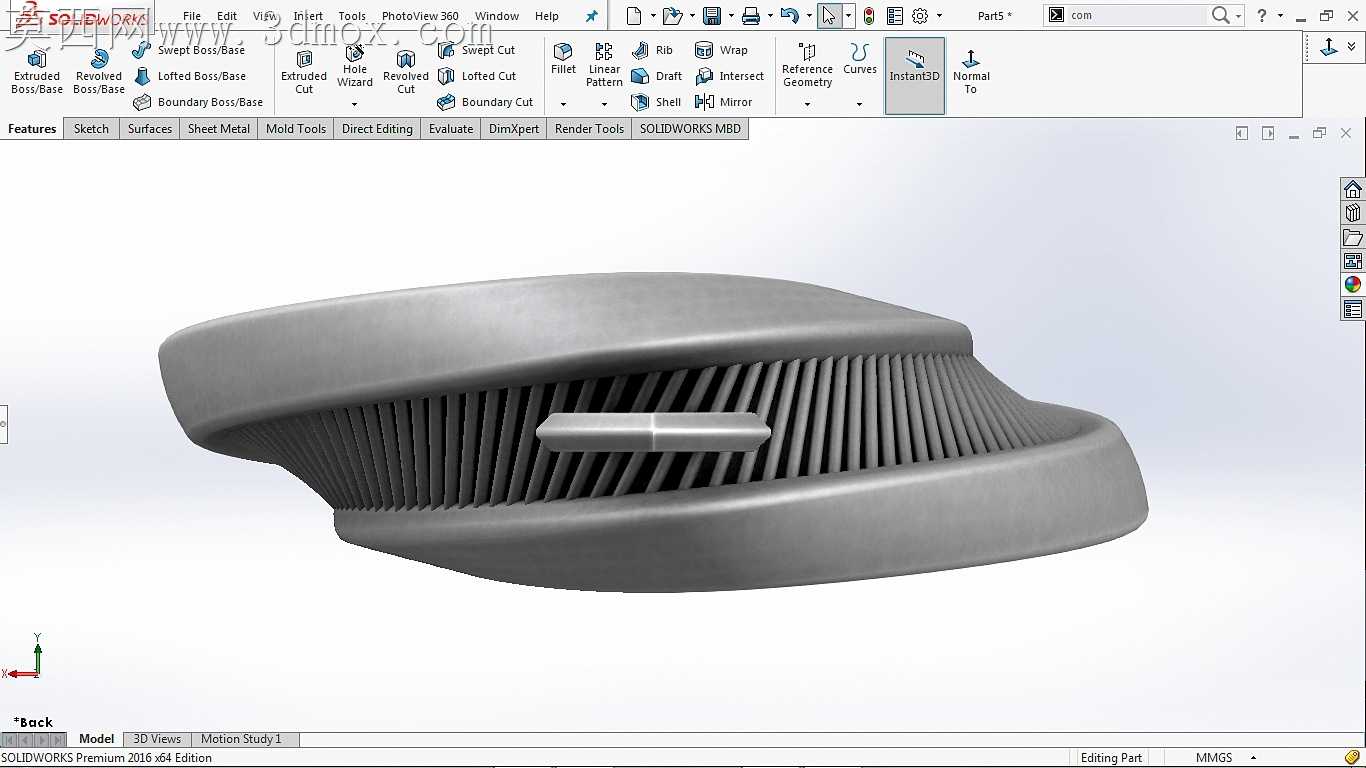Open the File menu
The image size is (1366, 768).
coord(192,16)
